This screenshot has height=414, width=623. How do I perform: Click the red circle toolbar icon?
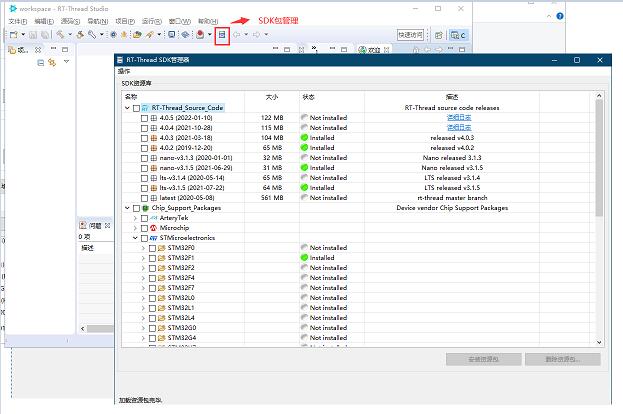[x=200, y=35]
